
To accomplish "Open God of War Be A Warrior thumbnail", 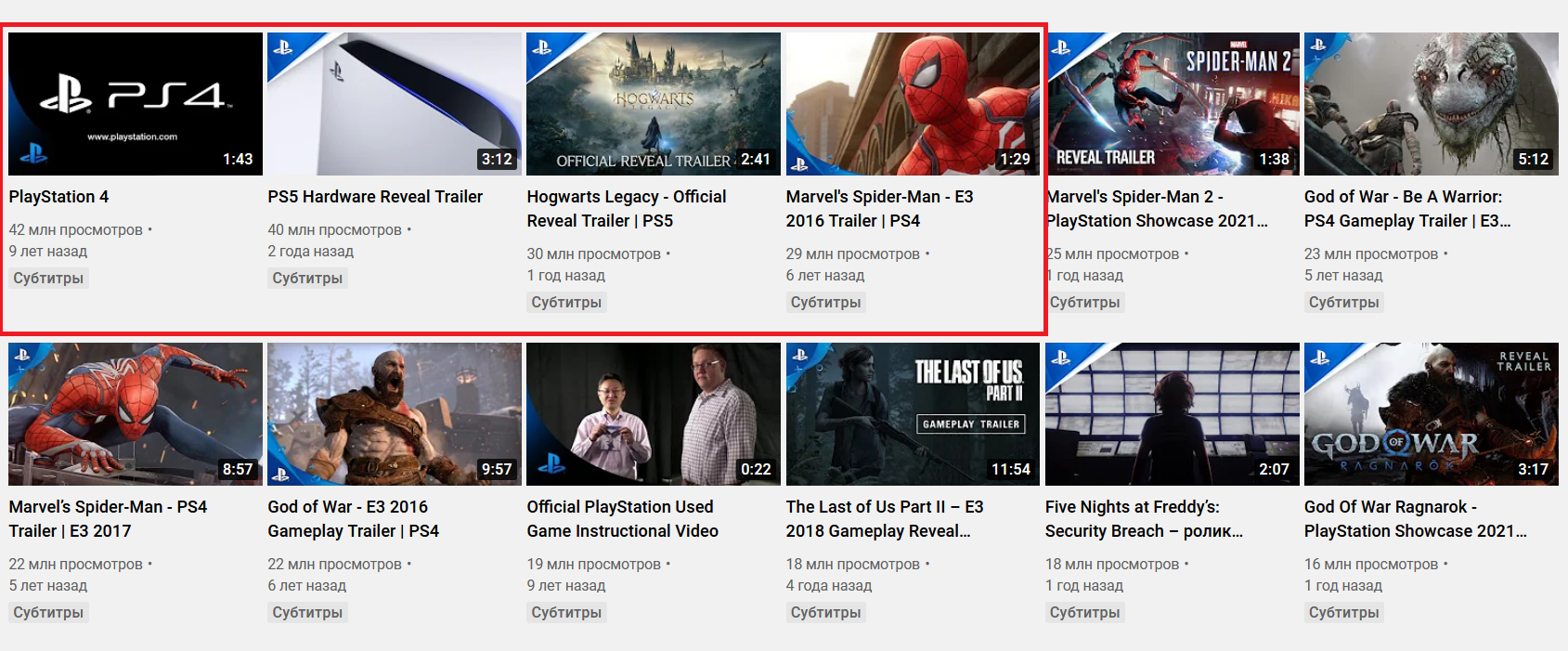I will [x=1432, y=104].
